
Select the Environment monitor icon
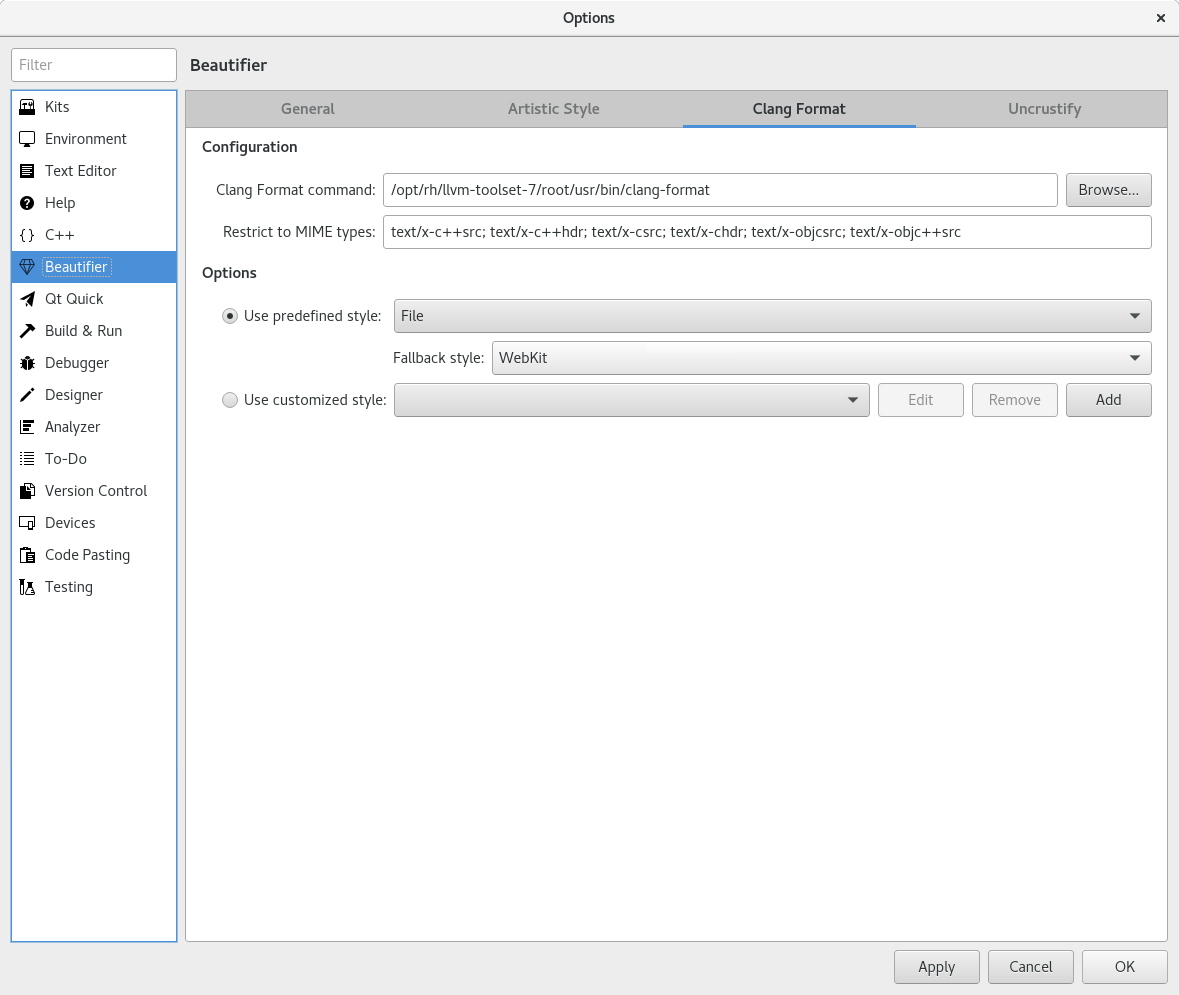27,139
